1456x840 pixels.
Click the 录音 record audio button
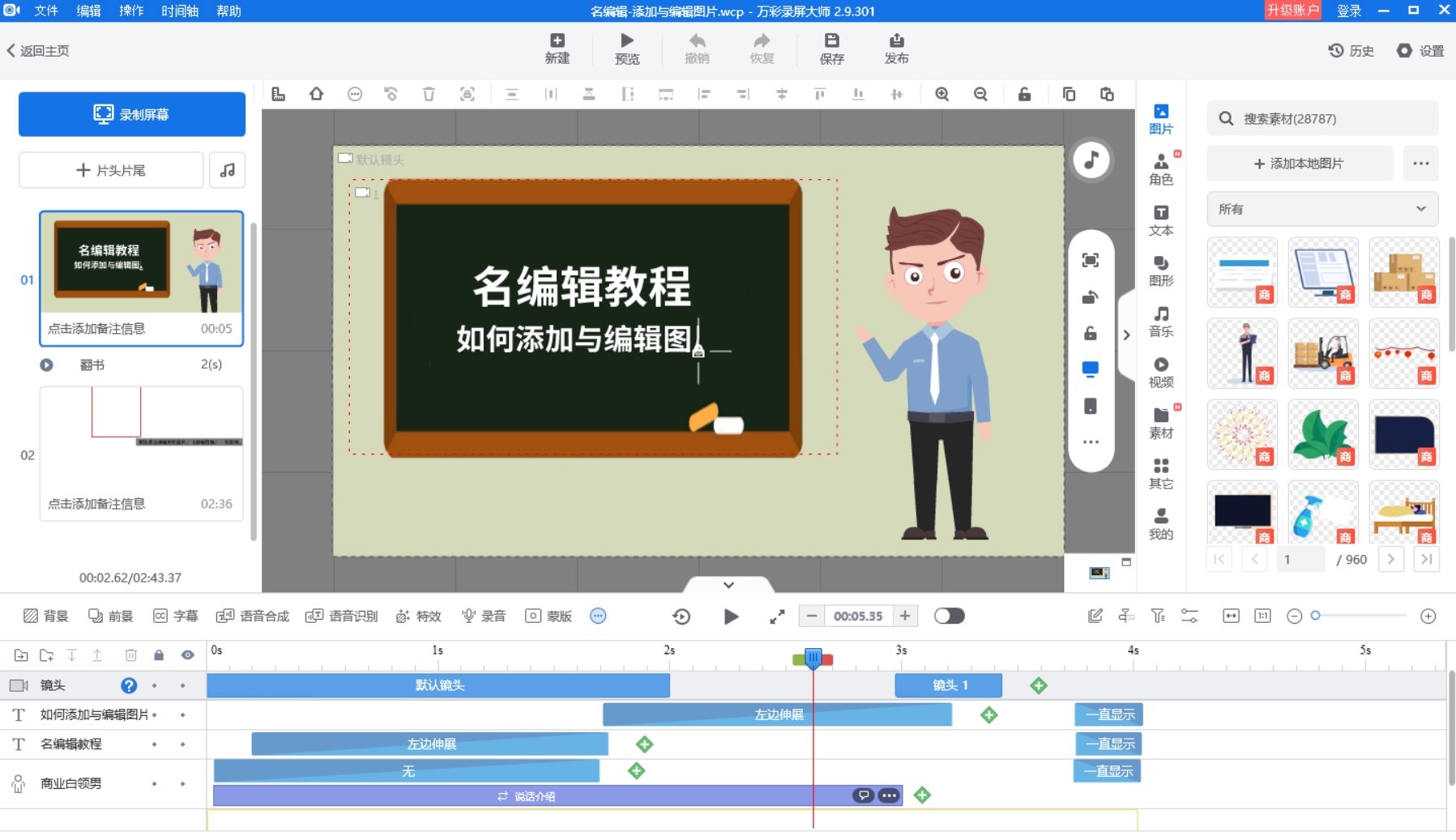click(x=484, y=616)
